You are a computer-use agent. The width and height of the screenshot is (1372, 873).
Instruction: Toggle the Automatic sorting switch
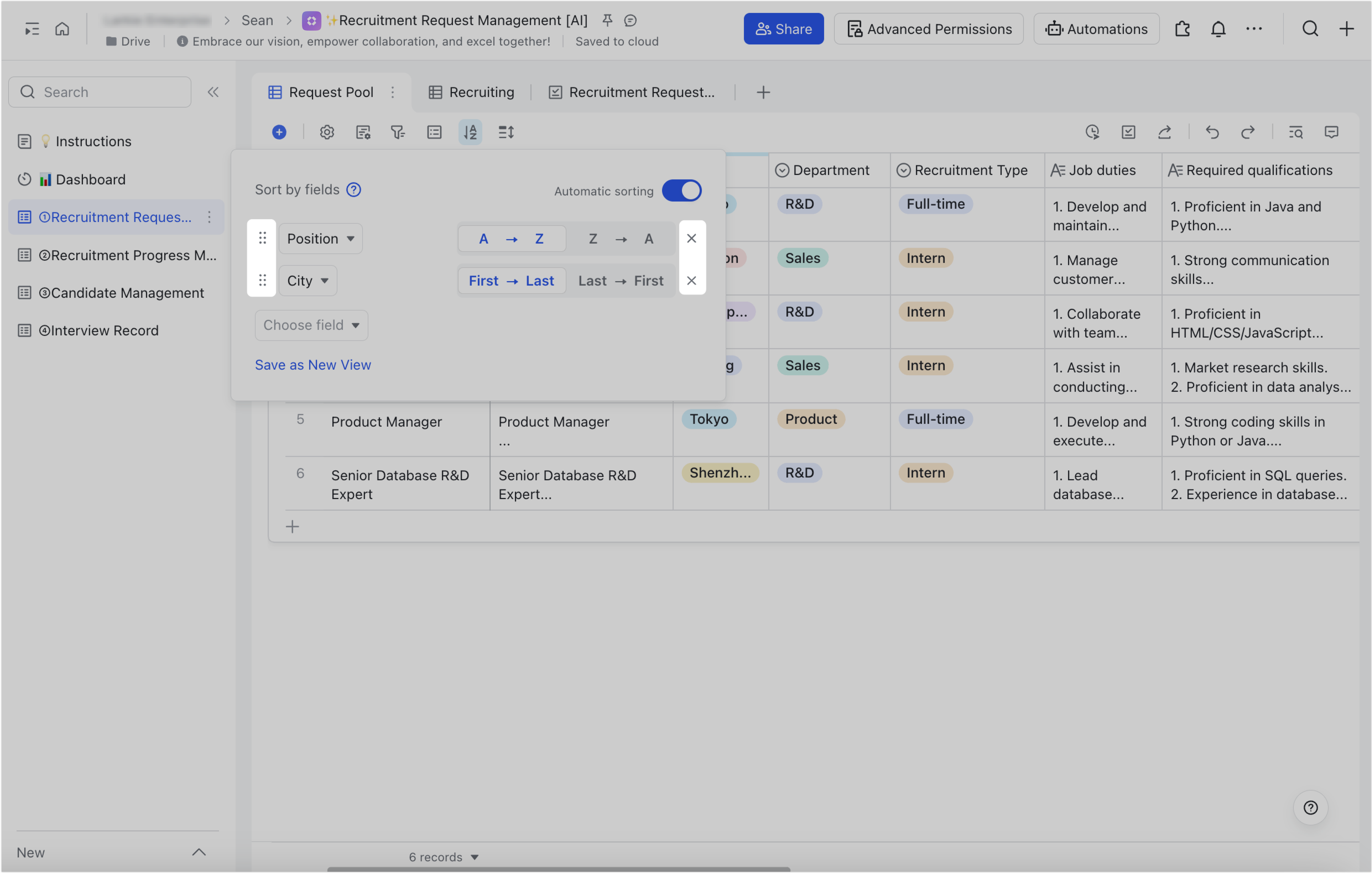tap(681, 190)
